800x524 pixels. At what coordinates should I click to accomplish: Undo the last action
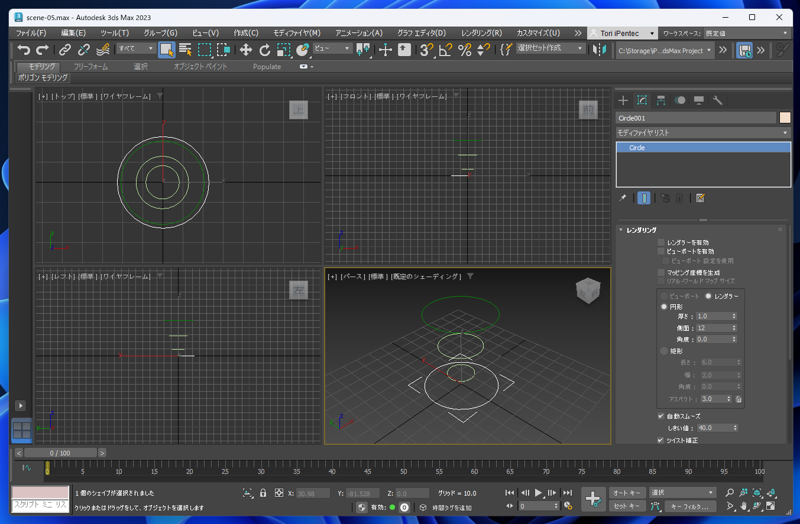[x=23, y=49]
